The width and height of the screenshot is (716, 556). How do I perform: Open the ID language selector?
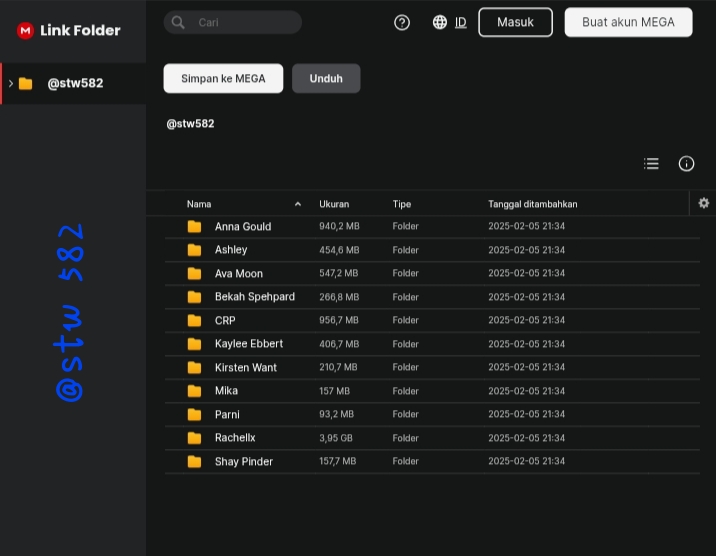pos(461,22)
